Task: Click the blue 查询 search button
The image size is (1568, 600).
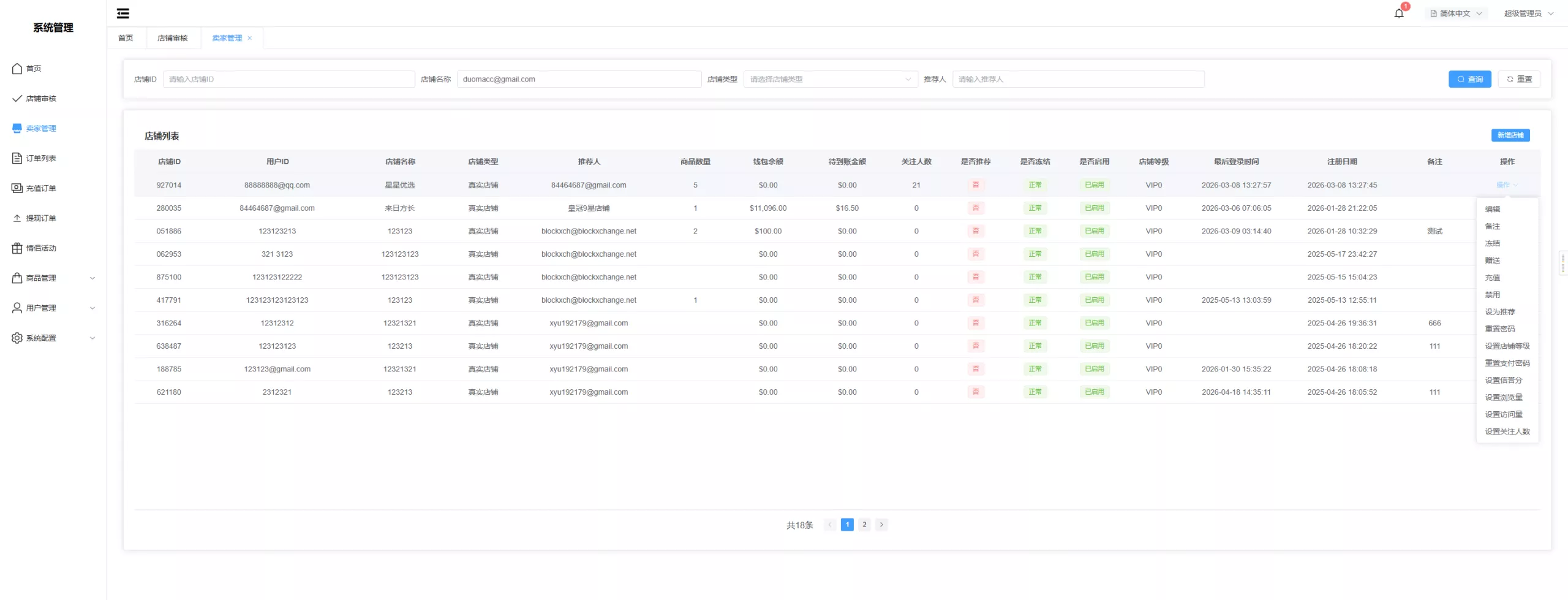Action: [1469, 79]
